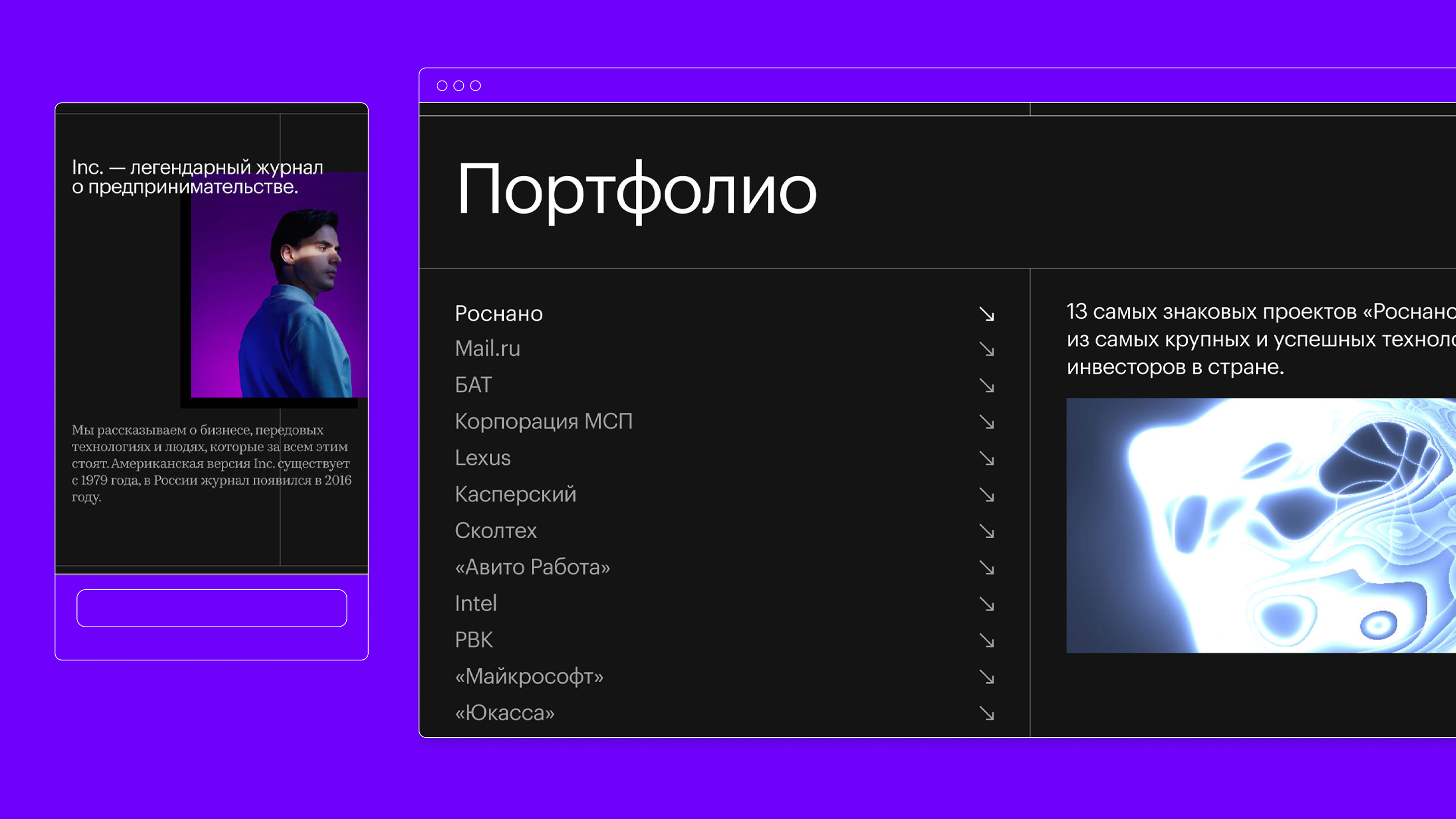Click the arrow icon next to Роснано
The height and width of the screenshot is (819, 1456).
click(x=987, y=314)
